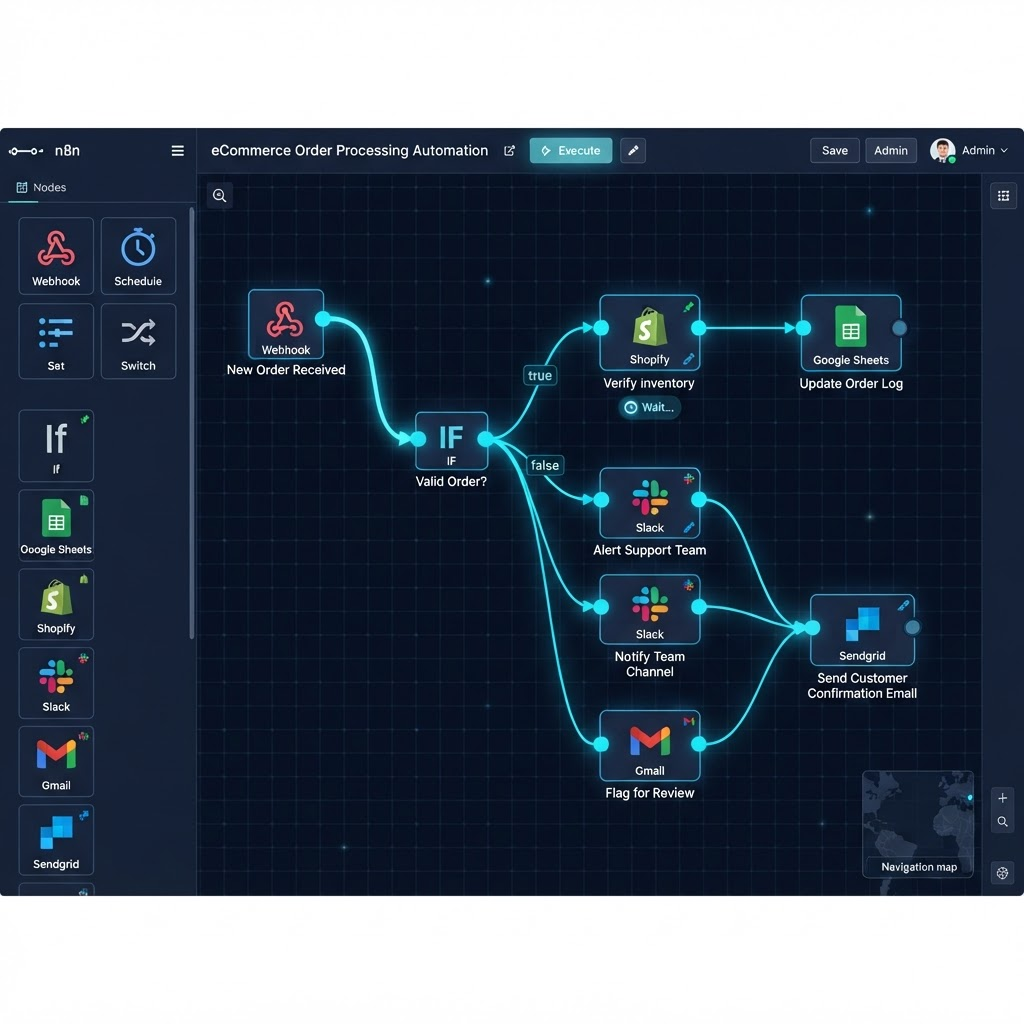Click the Admin button next to Save

coord(891,151)
